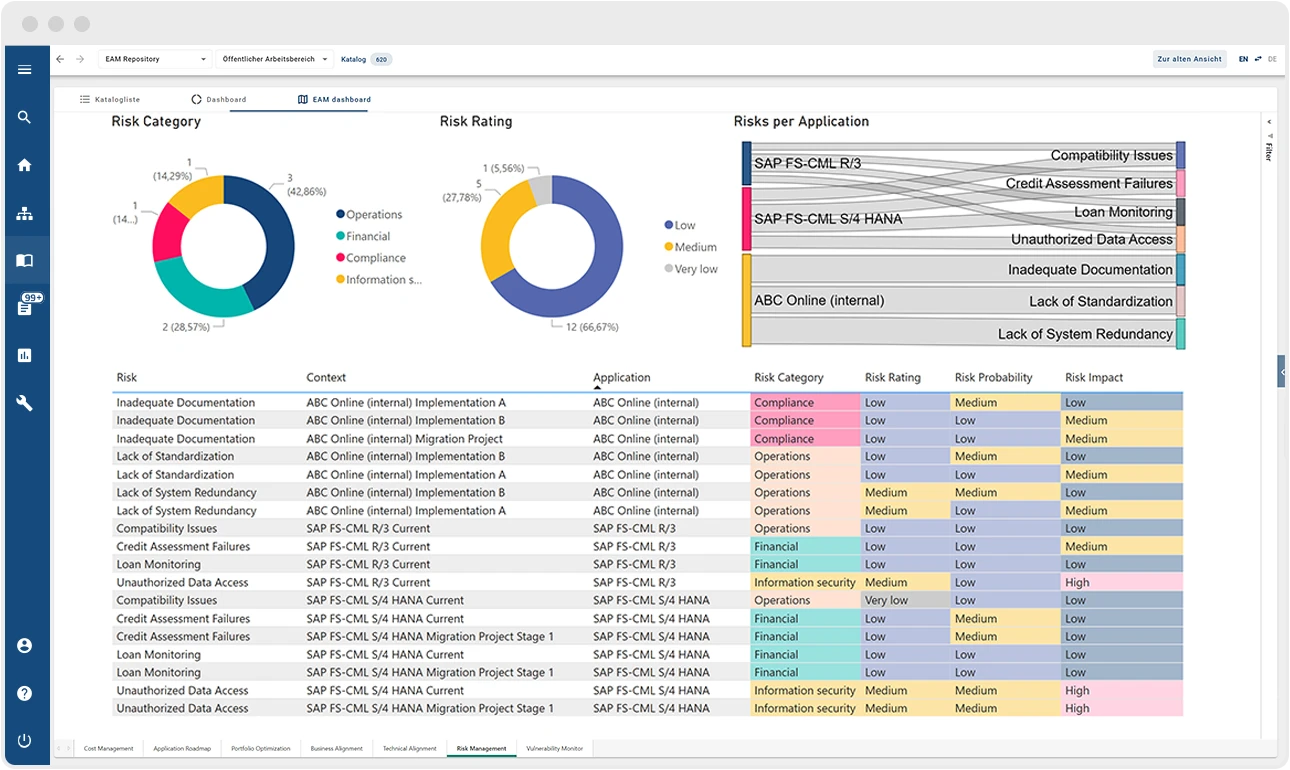This screenshot has width=1290, height=770.
Task: Toggle Medium legend item in Risk Rating
Action: click(x=691, y=247)
